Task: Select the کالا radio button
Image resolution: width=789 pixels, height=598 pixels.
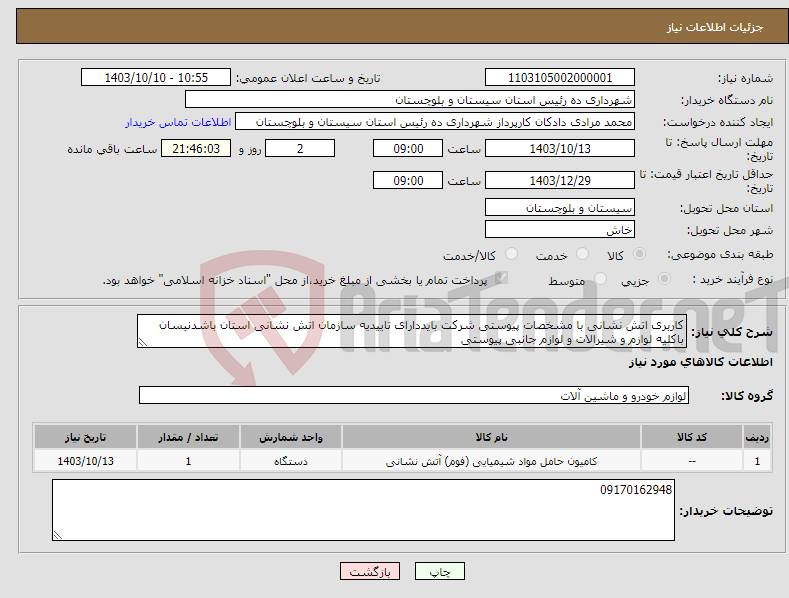Action: pyautogui.click(x=639, y=254)
